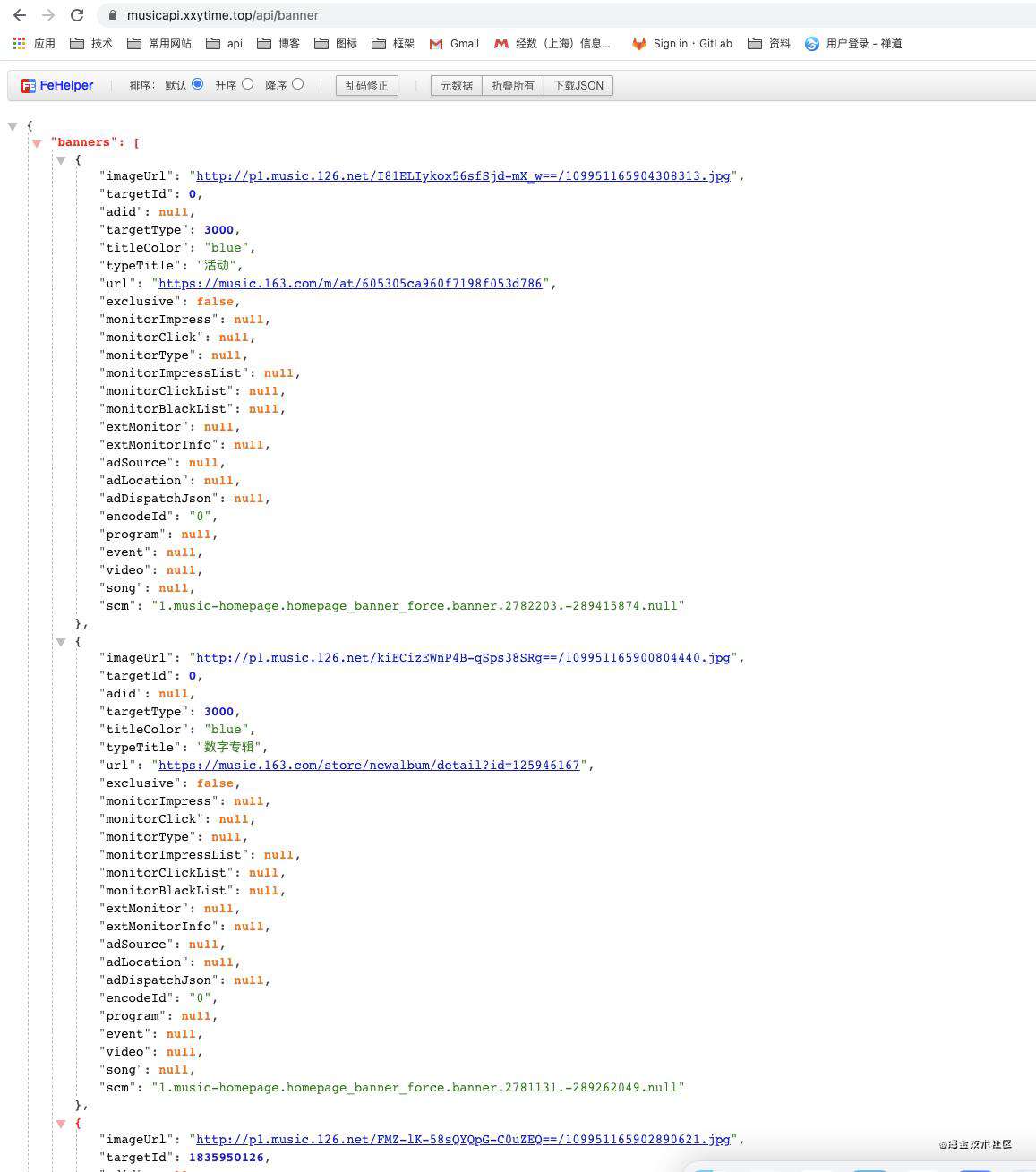Open the 博客 bookmark folder

278,43
